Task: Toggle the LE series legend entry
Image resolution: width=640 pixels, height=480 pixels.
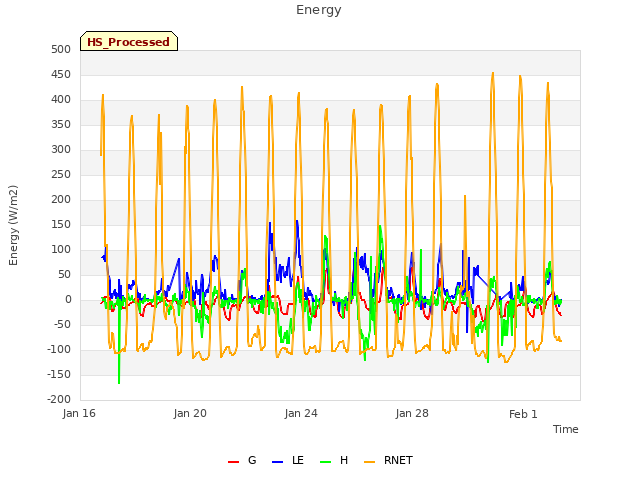Action: pyautogui.click(x=287, y=460)
